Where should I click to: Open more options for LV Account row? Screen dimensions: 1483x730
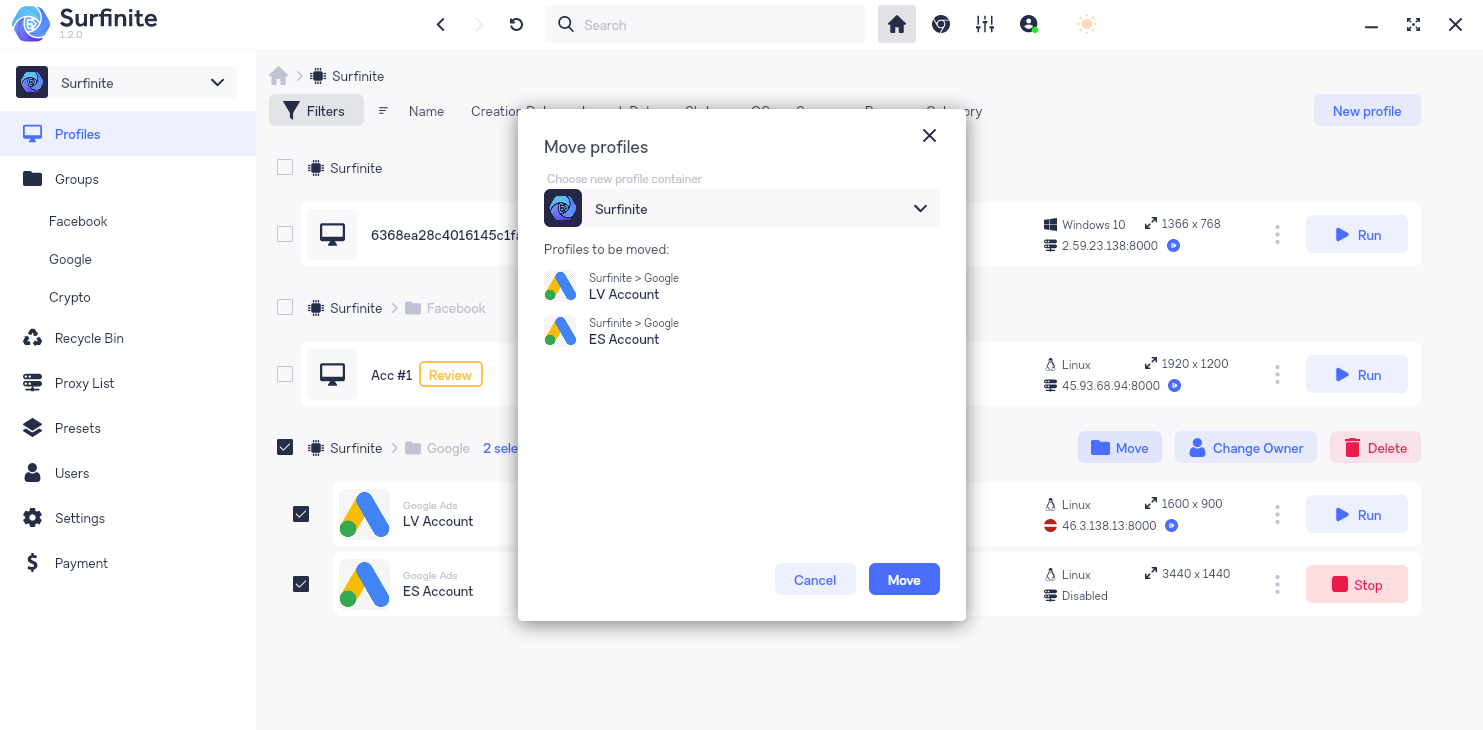click(x=1277, y=515)
